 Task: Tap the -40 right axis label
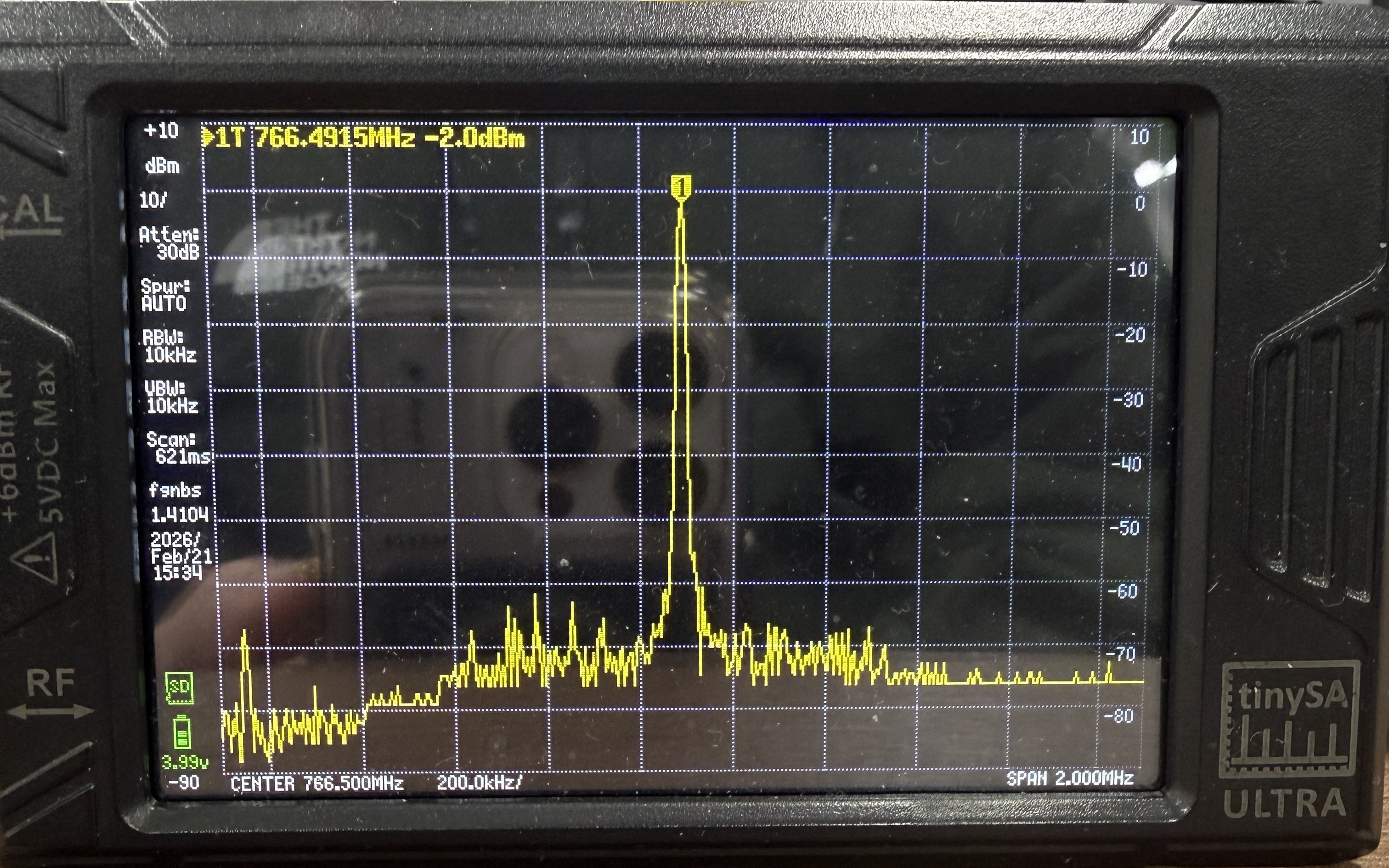pyautogui.click(x=1126, y=463)
